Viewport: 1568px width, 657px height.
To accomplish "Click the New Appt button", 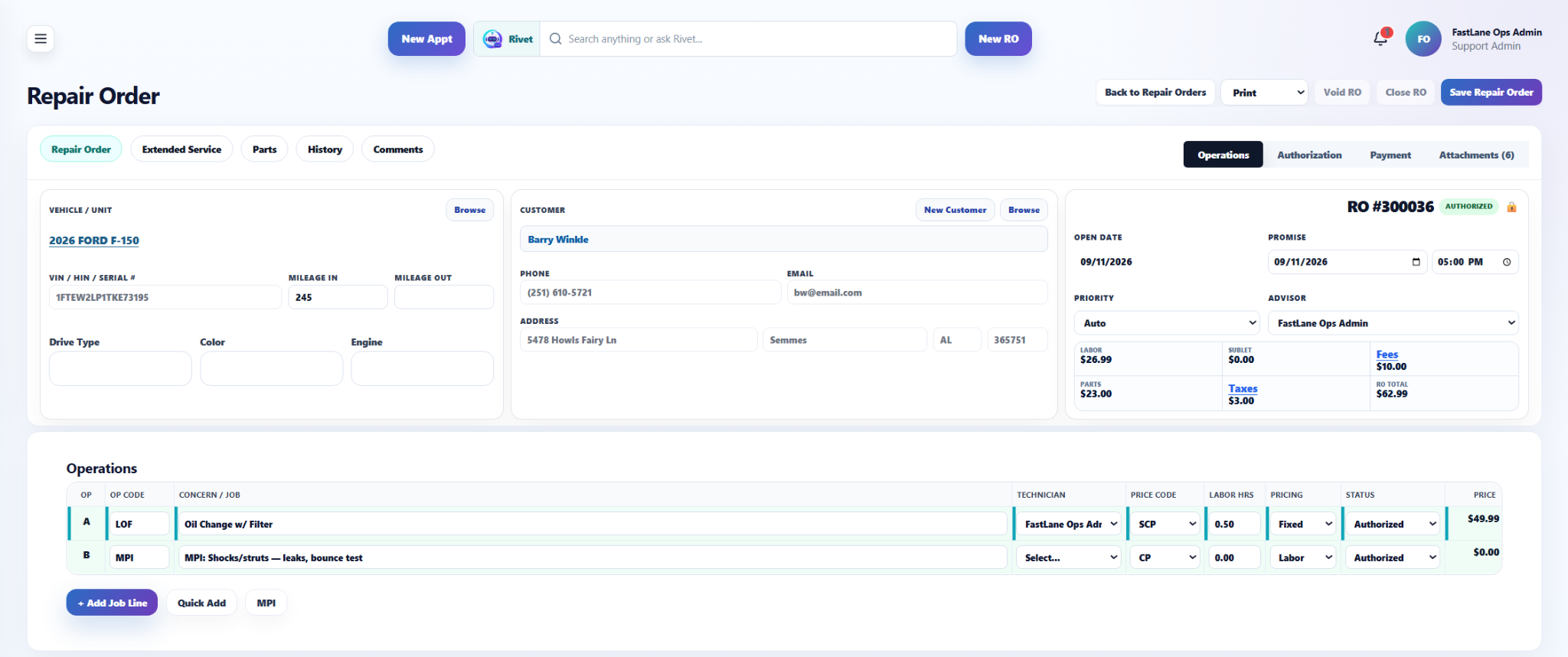I will 426,39.
